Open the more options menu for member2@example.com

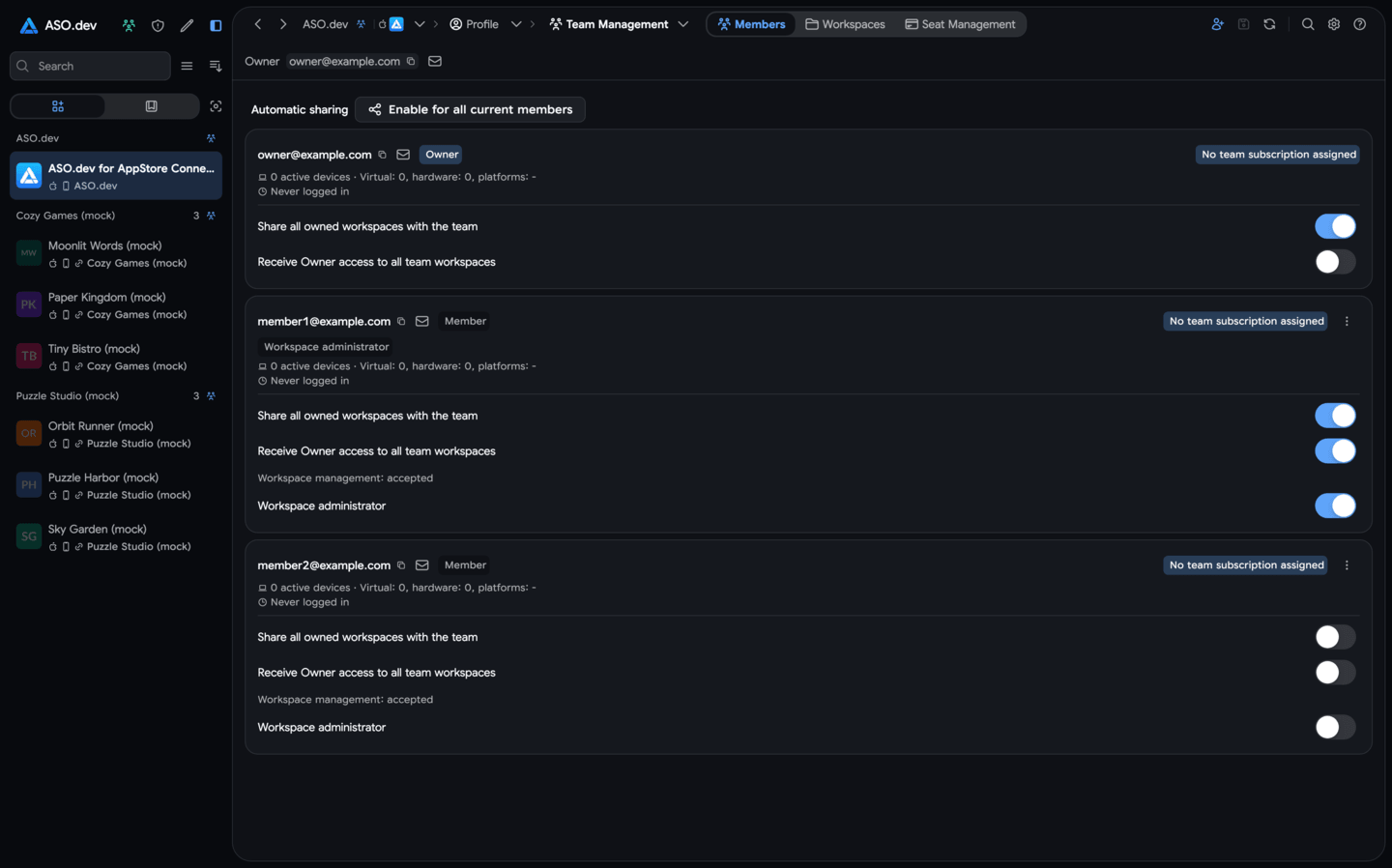tap(1347, 565)
